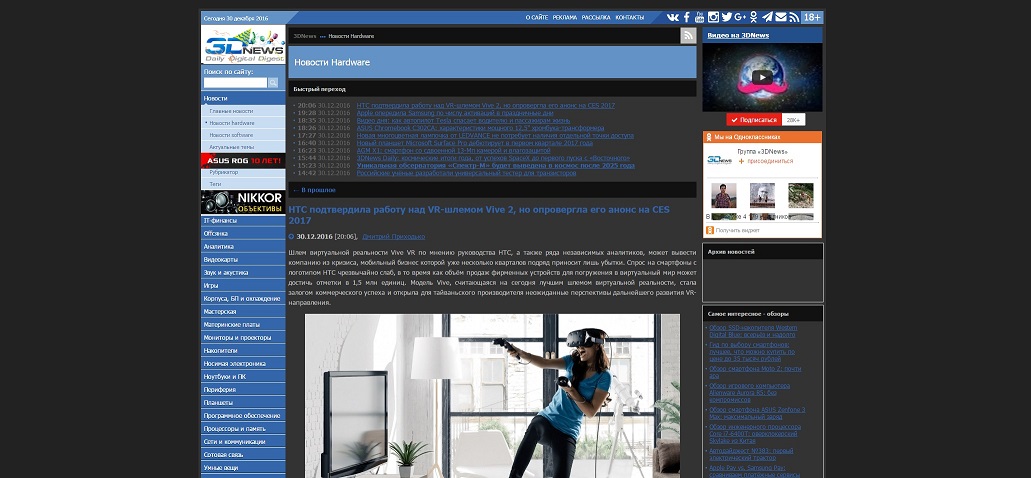The image size is (1031, 478).
Task: Open the ASUS Zenfone 3 Max review
Action: coord(757,413)
